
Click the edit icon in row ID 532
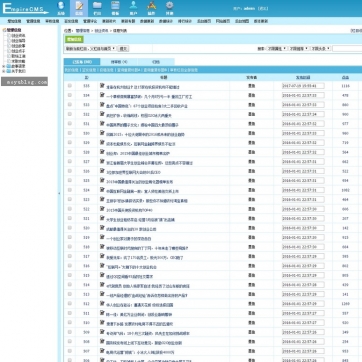[102, 114]
